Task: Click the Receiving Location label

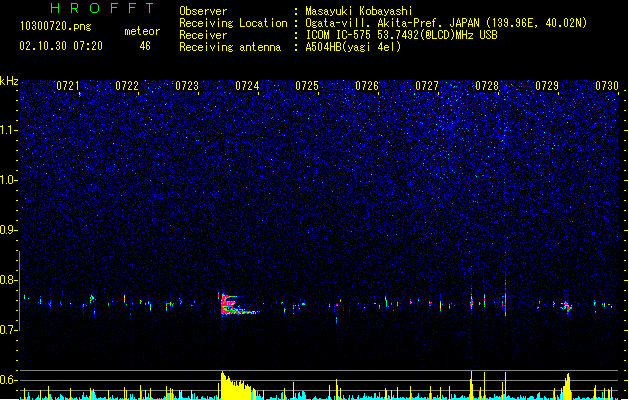Action: 233,23
